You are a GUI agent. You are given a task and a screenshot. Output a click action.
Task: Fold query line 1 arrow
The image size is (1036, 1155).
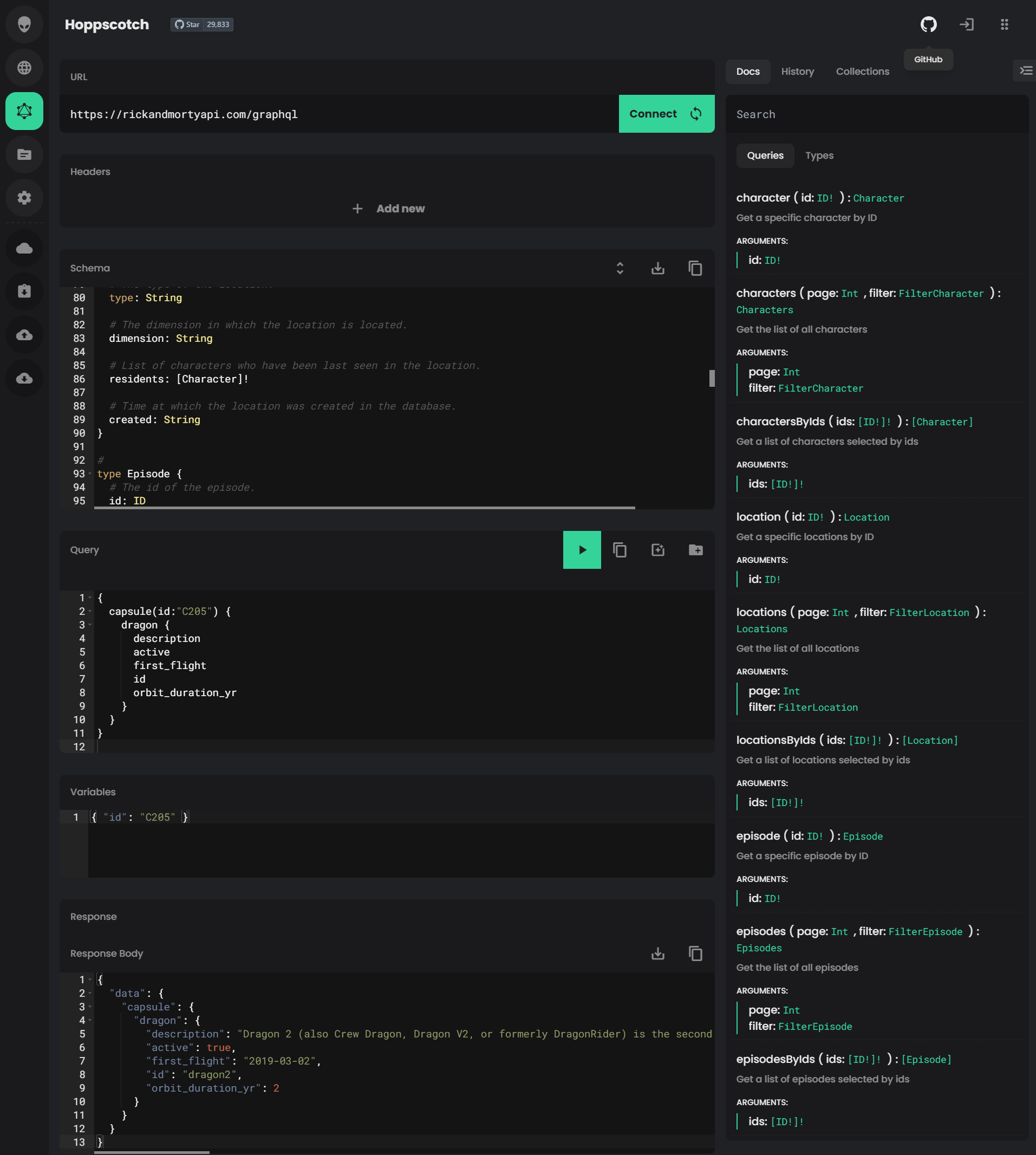pyautogui.click(x=90, y=598)
